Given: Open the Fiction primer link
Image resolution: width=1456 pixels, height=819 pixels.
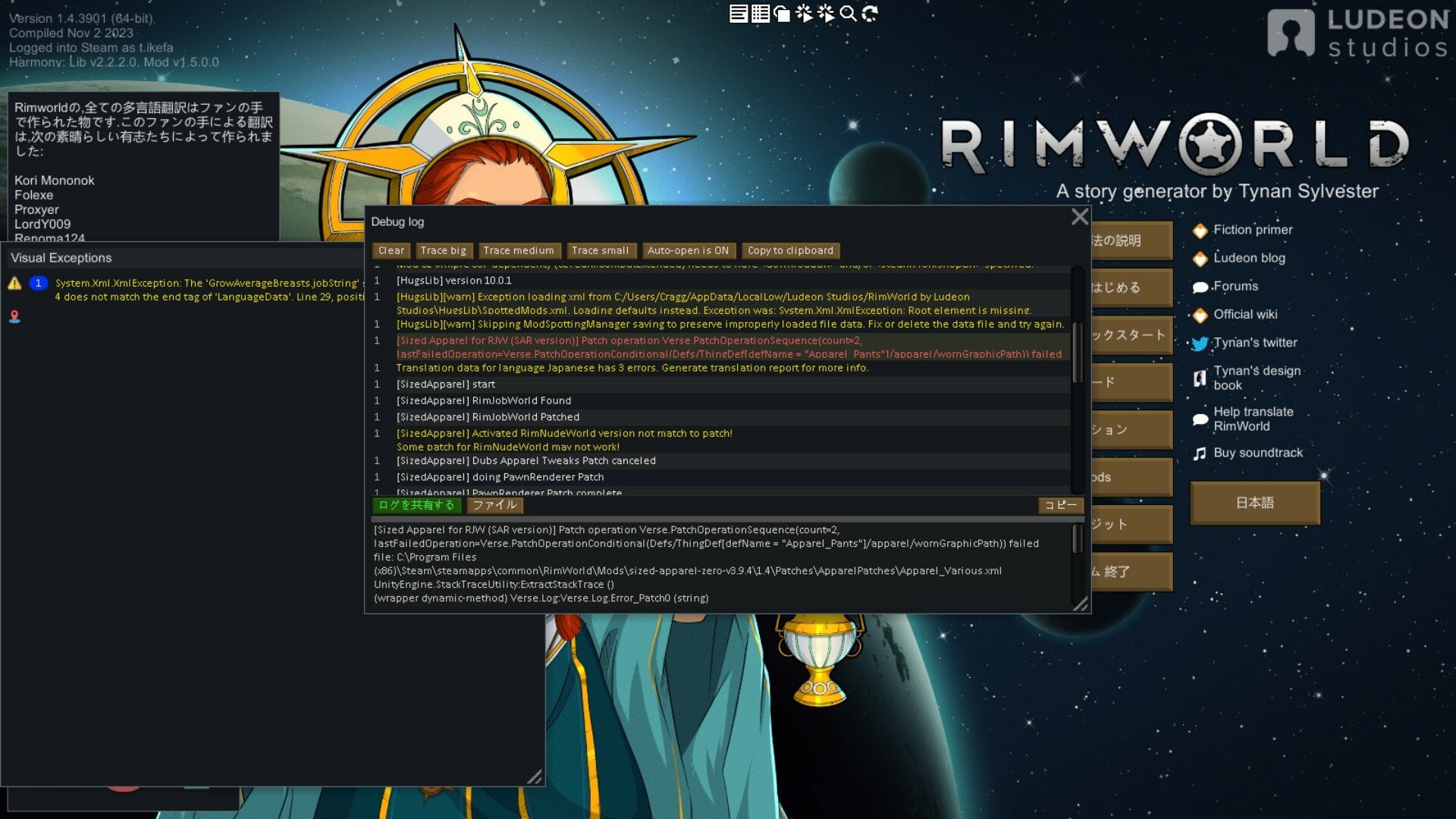Looking at the screenshot, I should tap(1253, 230).
